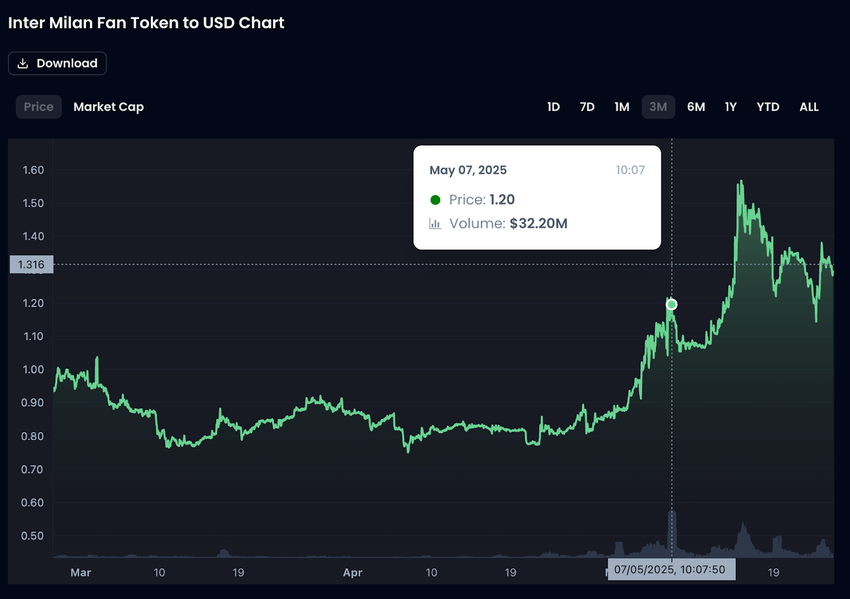Show year-to-date with YTD

pos(768,107)
